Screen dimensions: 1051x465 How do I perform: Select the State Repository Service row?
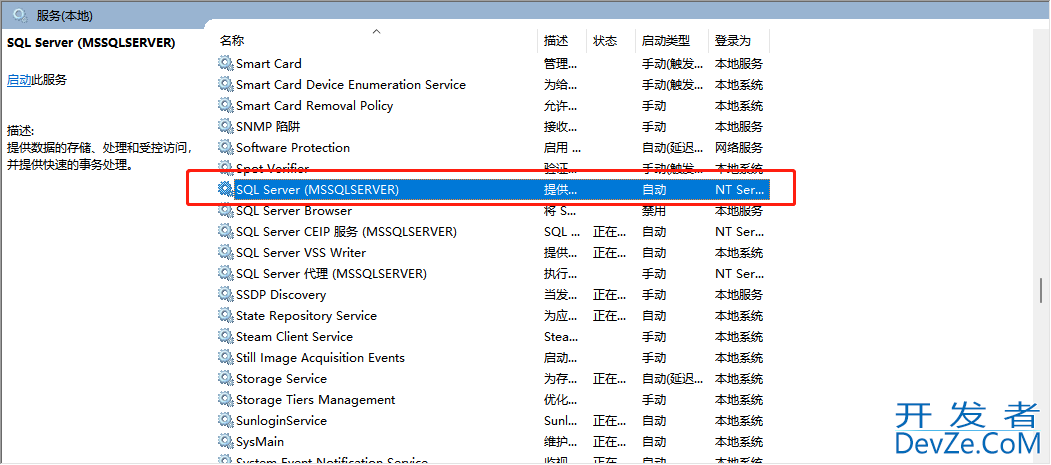493,316
